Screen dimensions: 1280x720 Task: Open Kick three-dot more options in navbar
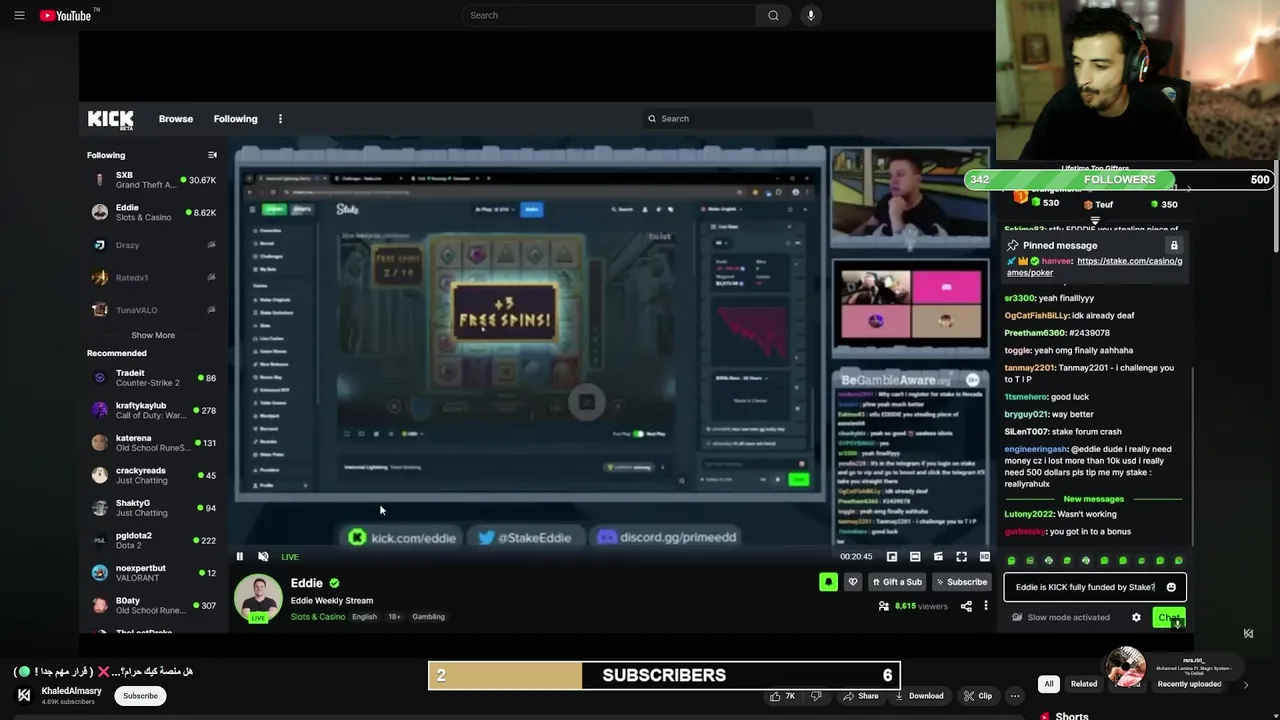[280, 119]
